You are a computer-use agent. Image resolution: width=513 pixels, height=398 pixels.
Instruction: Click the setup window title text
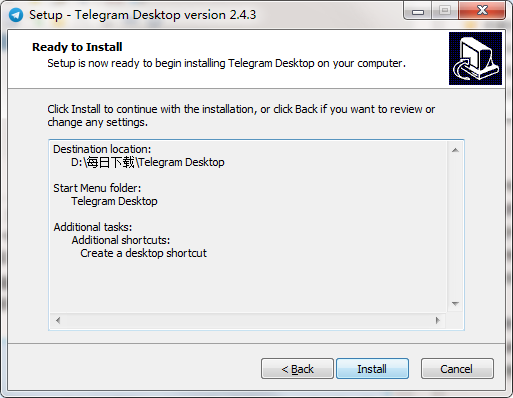point(143,15)
